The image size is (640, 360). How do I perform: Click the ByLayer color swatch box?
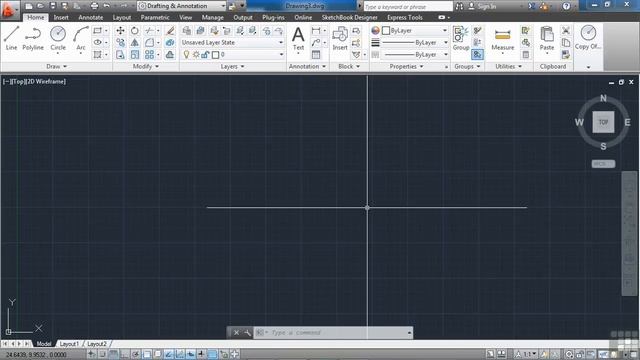pos(386,31)
